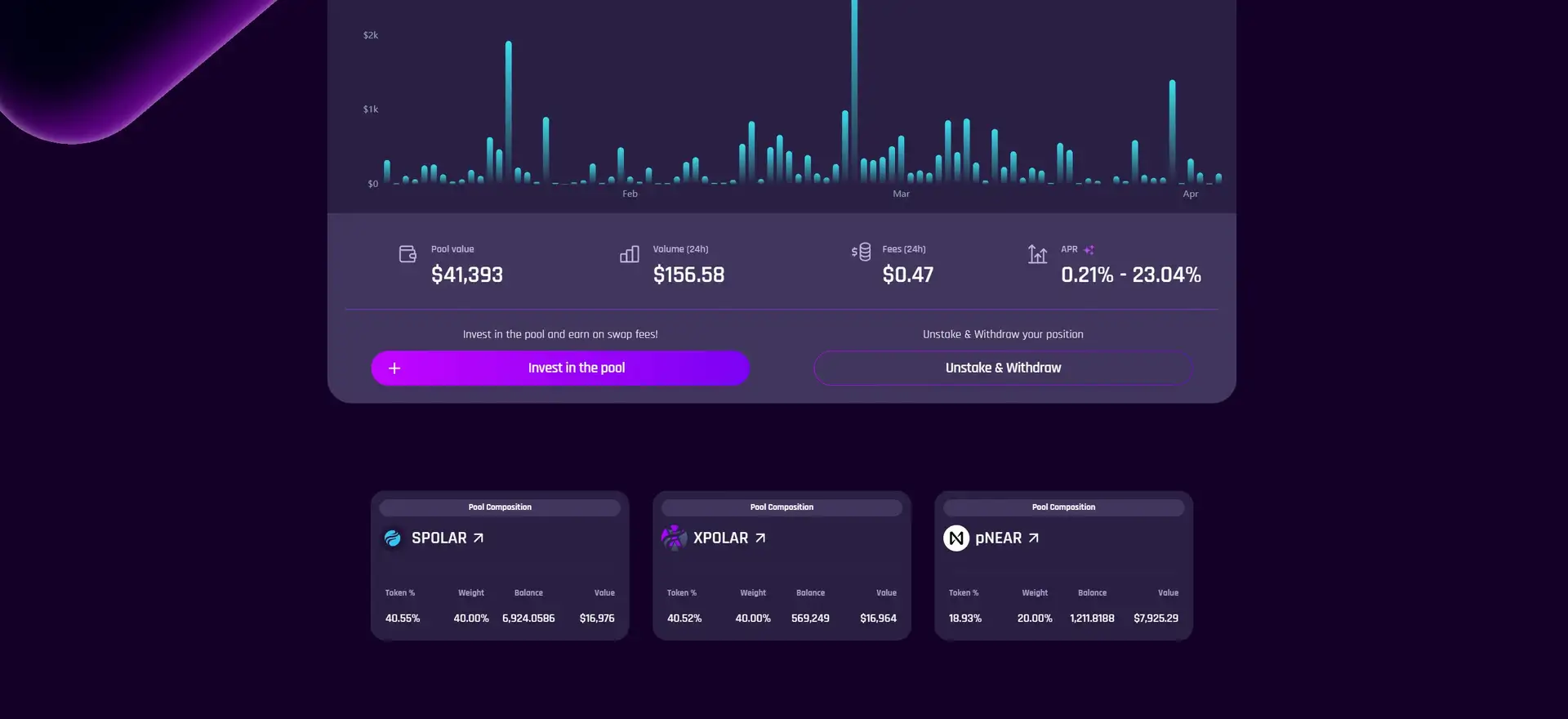Select the tallest volume bar near March
1568x719 pixels.
click(854, 90)
